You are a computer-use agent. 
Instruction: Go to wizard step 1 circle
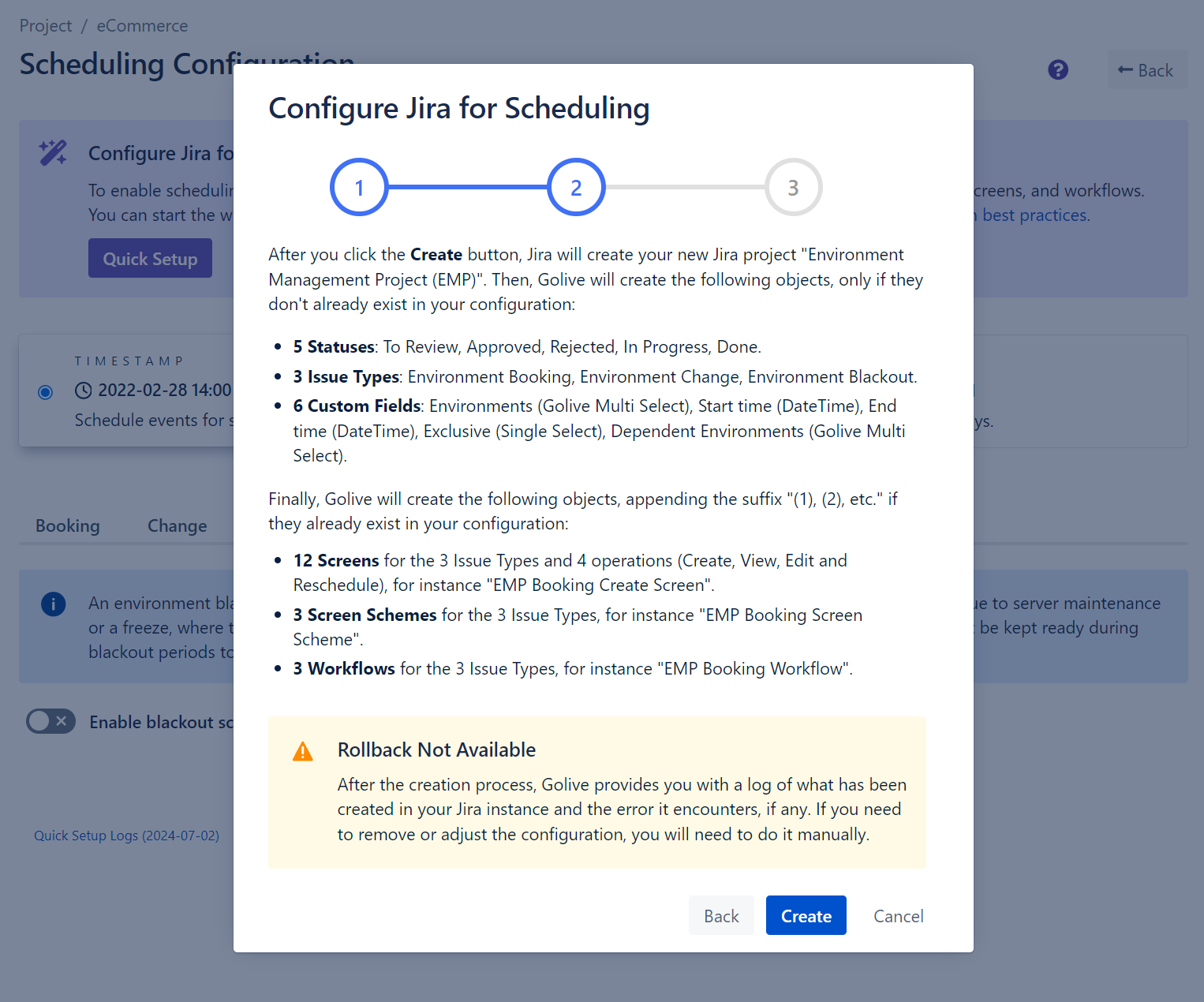point(359,188)
